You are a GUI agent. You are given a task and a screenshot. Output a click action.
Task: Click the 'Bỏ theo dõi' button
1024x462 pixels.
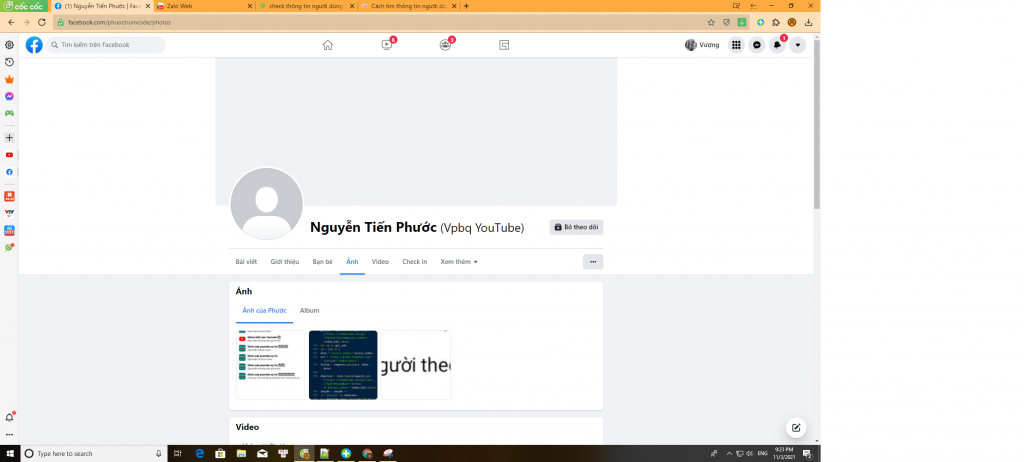click(x=577, y=227)
